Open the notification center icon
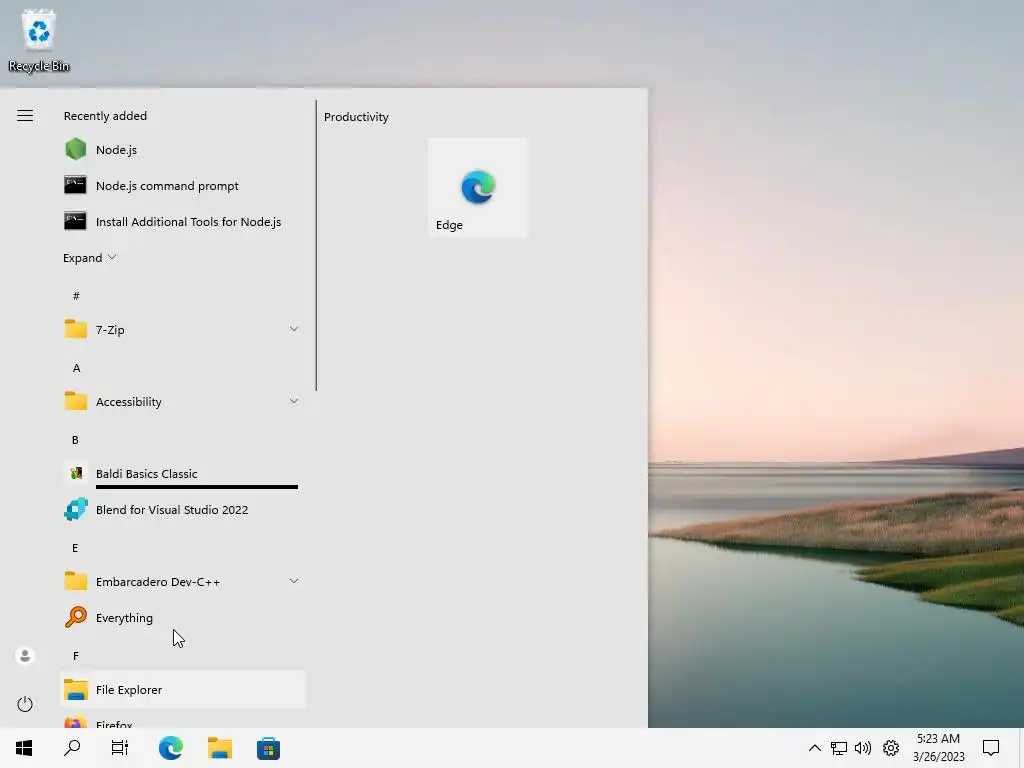The width and height of the screenshot is (1024, 768). click(991, 748)
